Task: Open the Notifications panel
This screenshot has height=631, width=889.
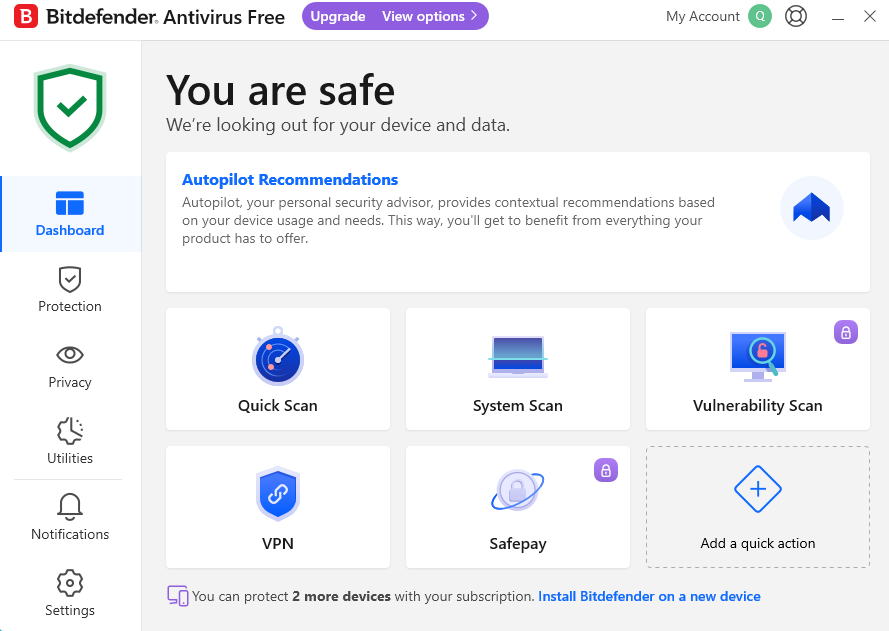Action: click(x=70, y=518)
